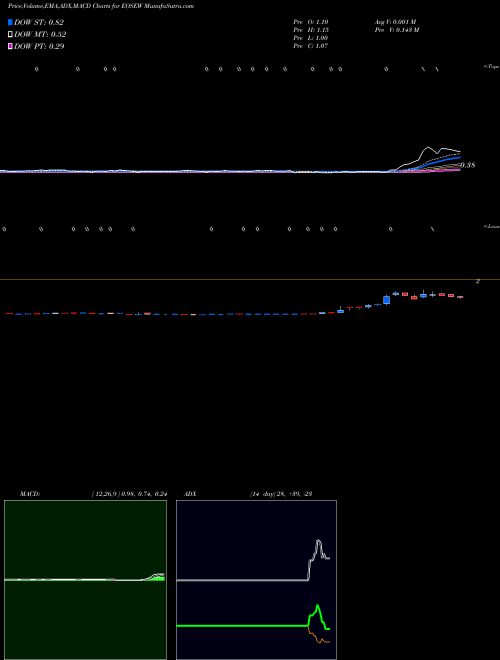Click the large blue candlestick in price chart
The width and height of the screenshot is (500, 660).
[386, 300]
